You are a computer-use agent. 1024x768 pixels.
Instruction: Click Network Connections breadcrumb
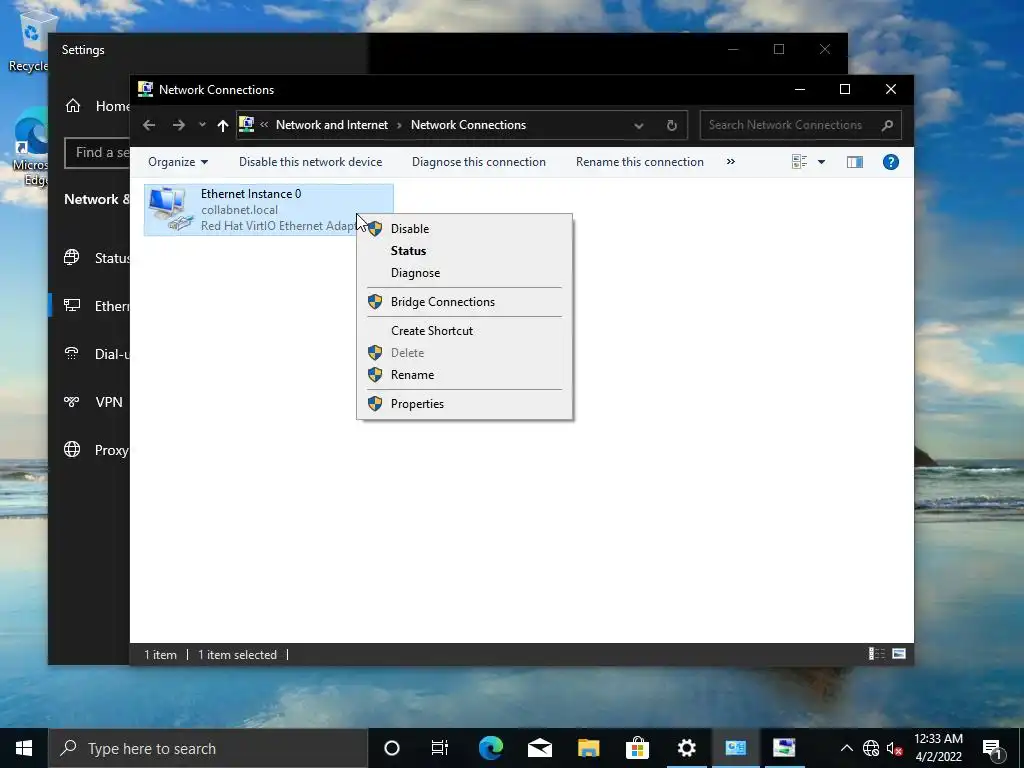pyautogui.click(x=468, y=125)
